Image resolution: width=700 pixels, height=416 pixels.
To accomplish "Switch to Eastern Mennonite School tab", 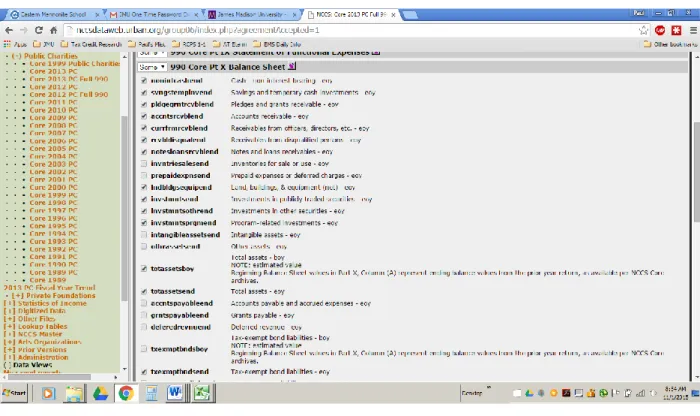I will click(54, 15).
